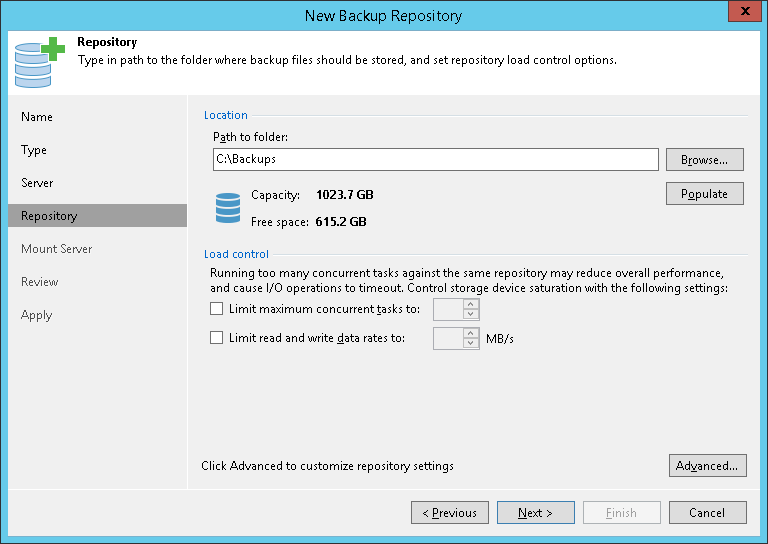Select the Repository wizard step

(x=49, y=216)
